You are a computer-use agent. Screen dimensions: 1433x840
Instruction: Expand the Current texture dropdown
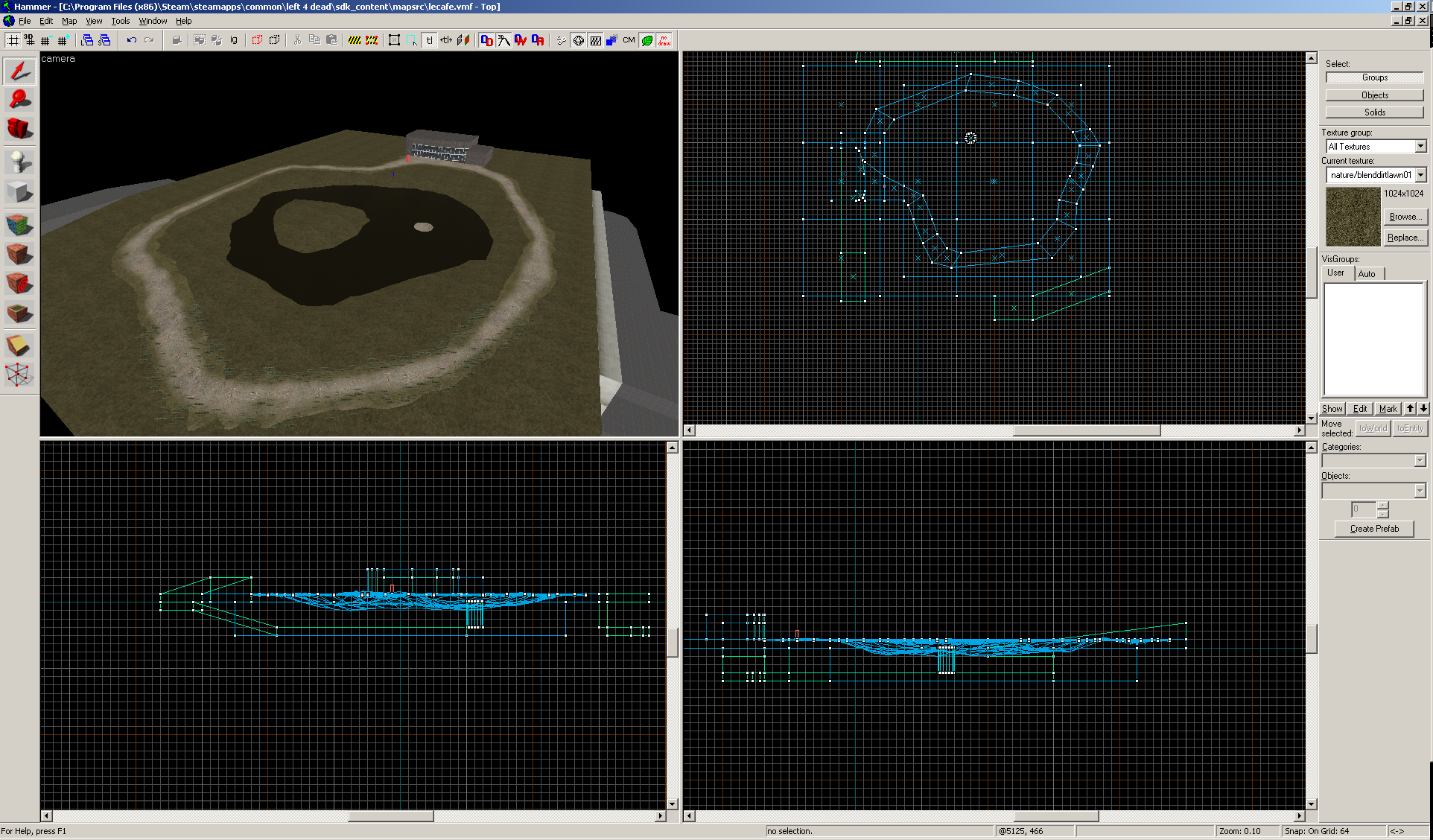[1420, 175]
